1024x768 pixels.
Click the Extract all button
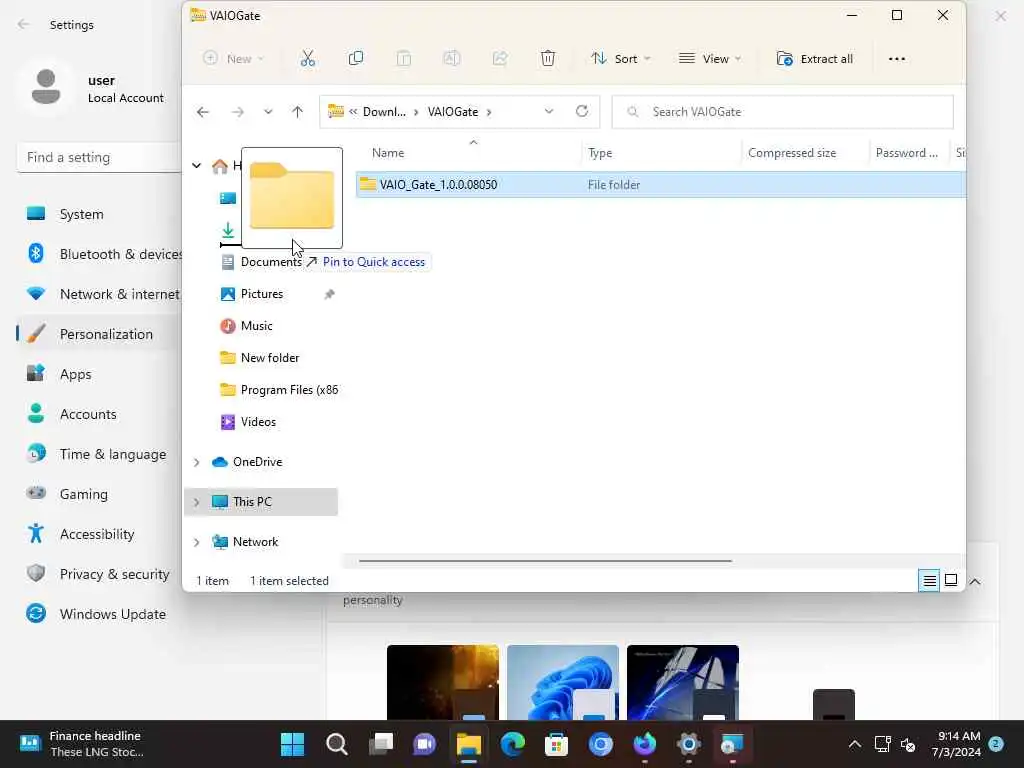tap(814, 59)
